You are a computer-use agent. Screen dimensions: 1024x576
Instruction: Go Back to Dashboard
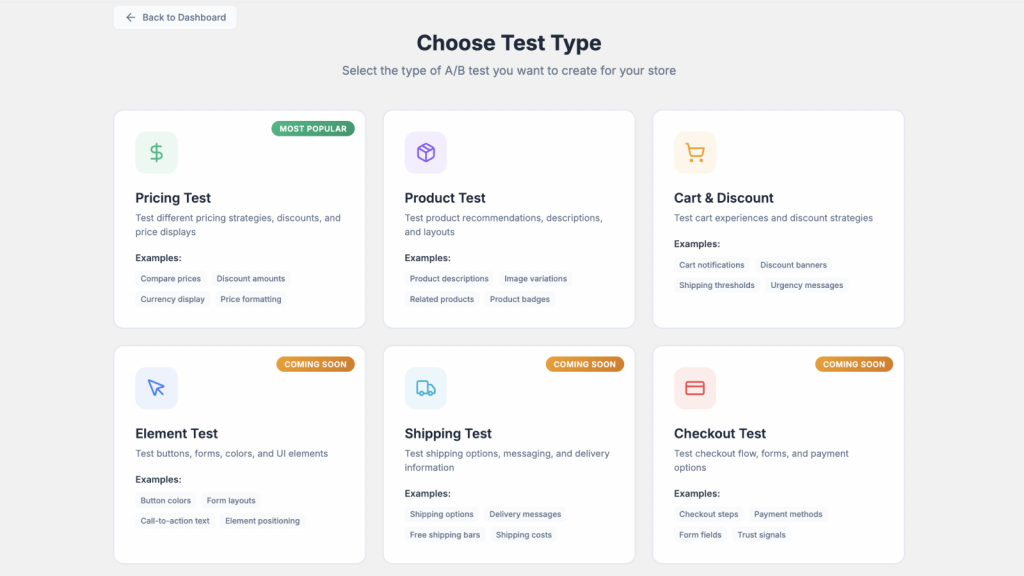coord(184,17)
